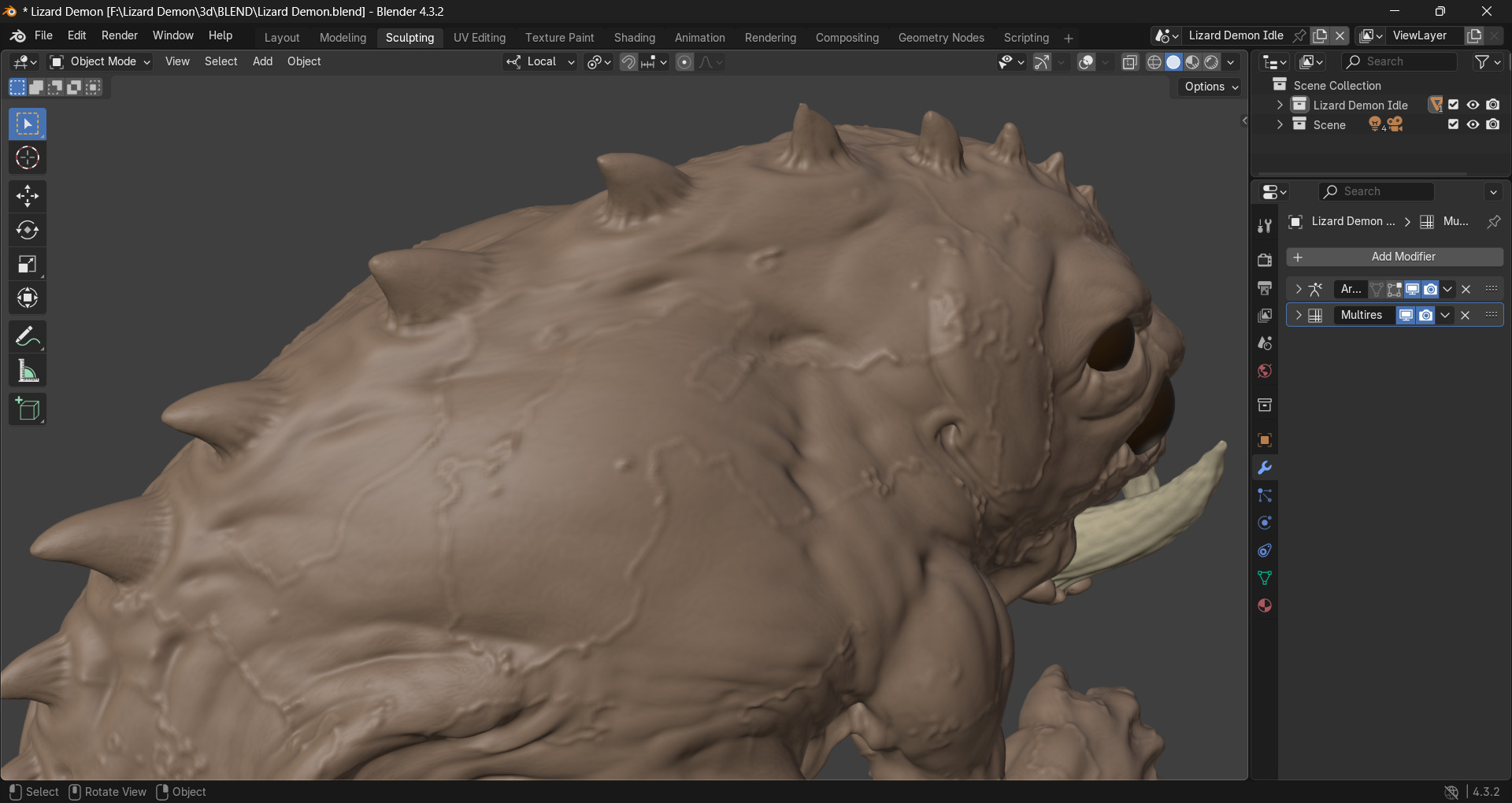Open the Tool properties tab
This screenshot has height=803, width=1512.
pyautogui.click(x=1265, y=226)
